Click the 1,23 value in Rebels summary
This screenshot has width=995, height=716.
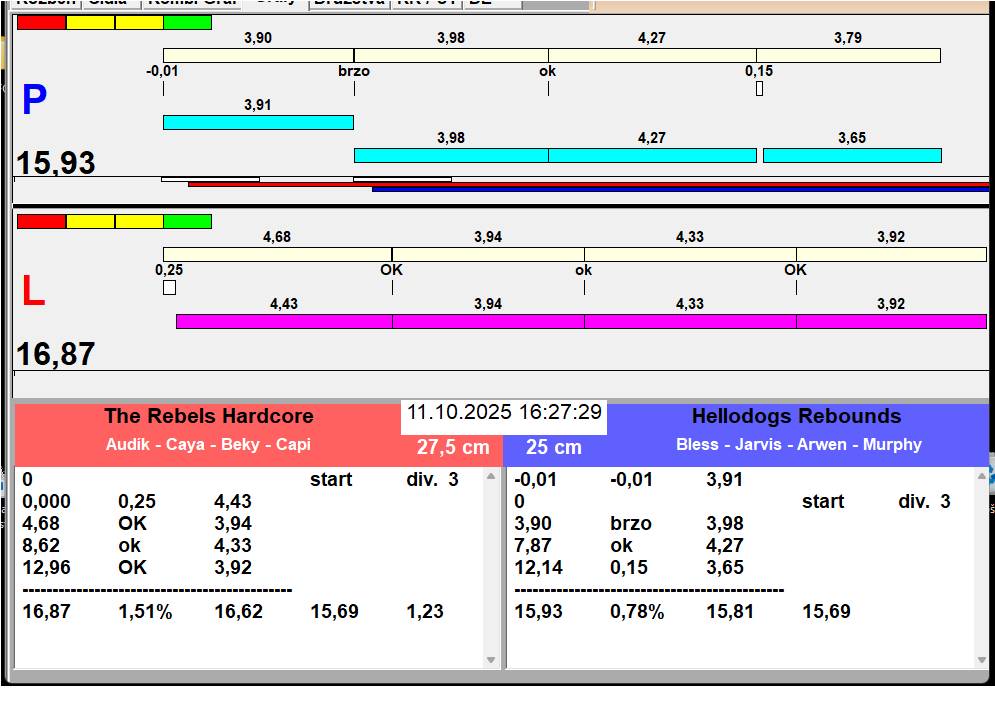click(x=425, y=611)
